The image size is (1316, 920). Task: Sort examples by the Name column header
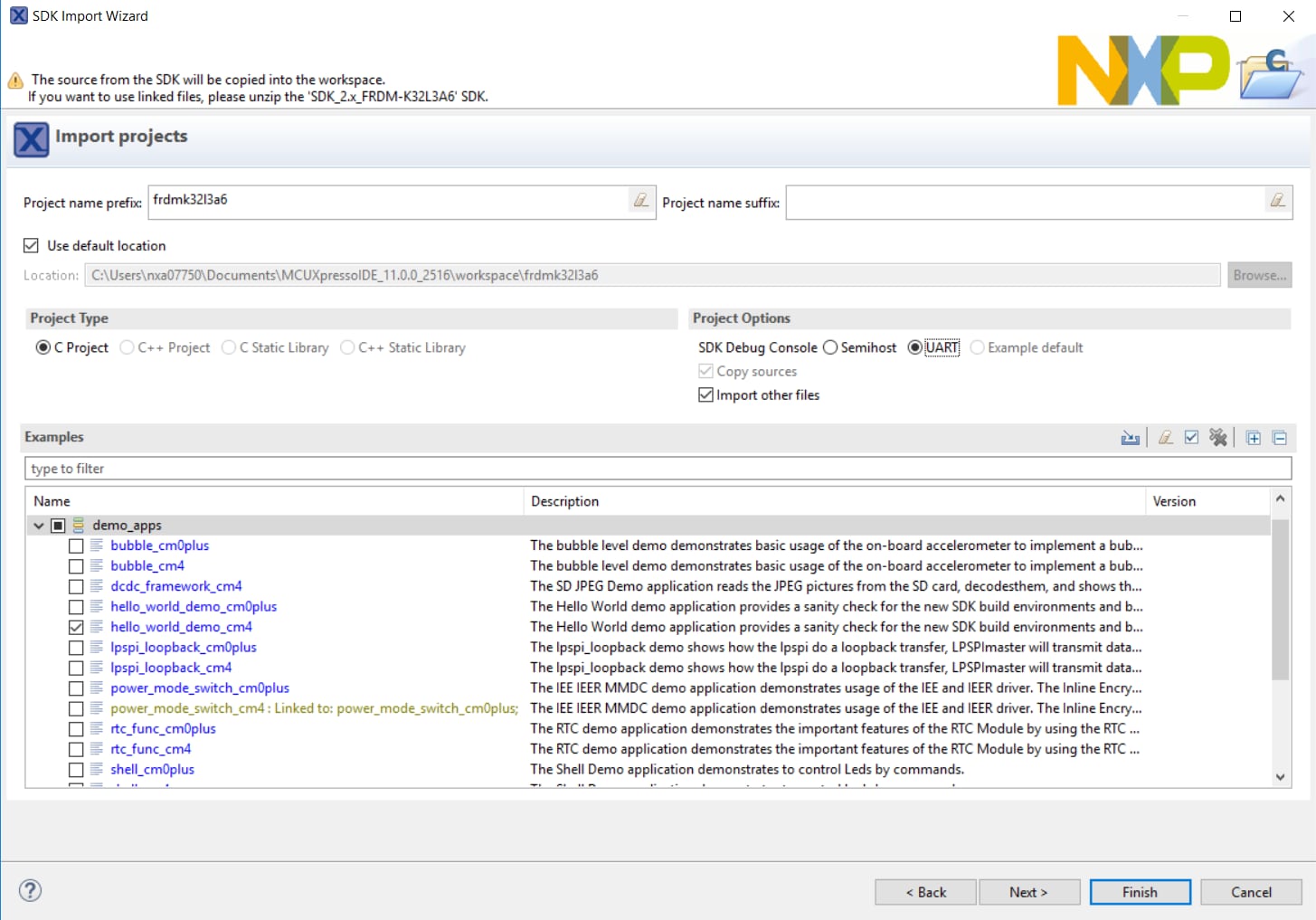click(271, 501)
